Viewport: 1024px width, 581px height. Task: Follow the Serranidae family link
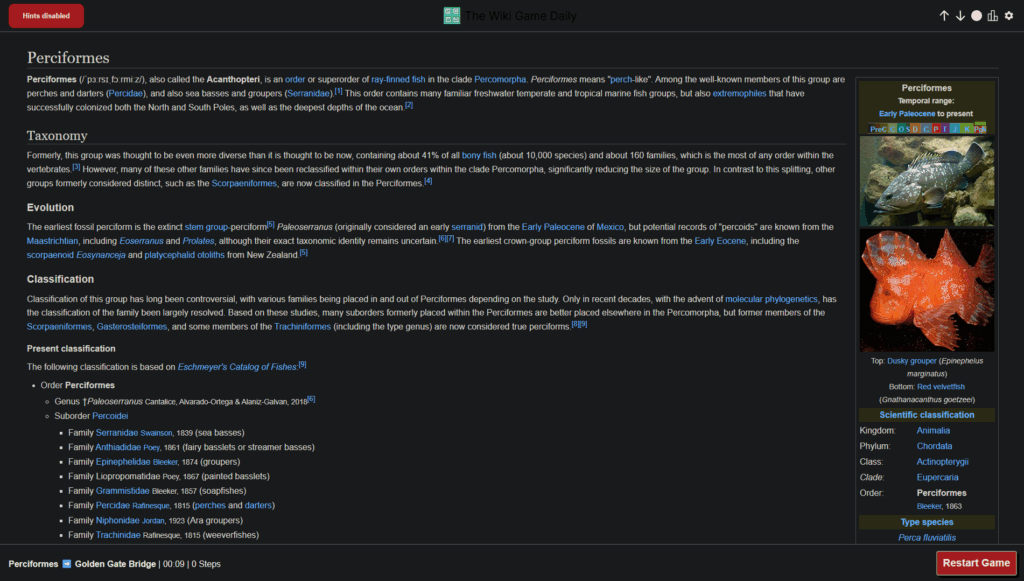[118, 432]
